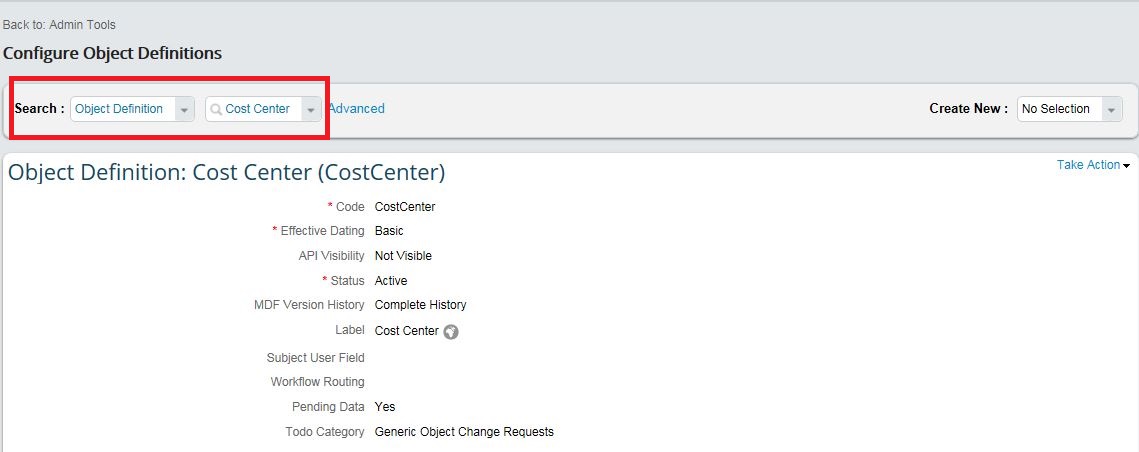Click the Object Definition search type field
This screenshot has width=1139, height=452.
(x=132, y=109)
